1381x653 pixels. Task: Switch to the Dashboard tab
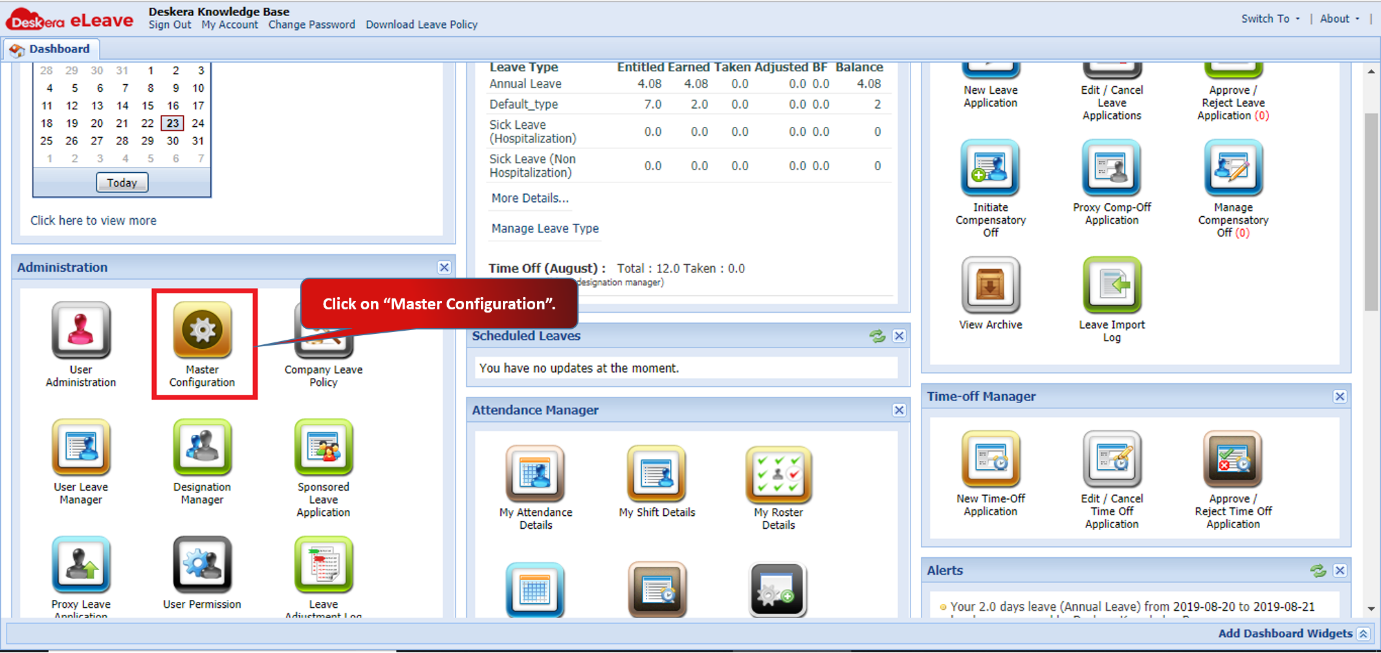[55, 48]
